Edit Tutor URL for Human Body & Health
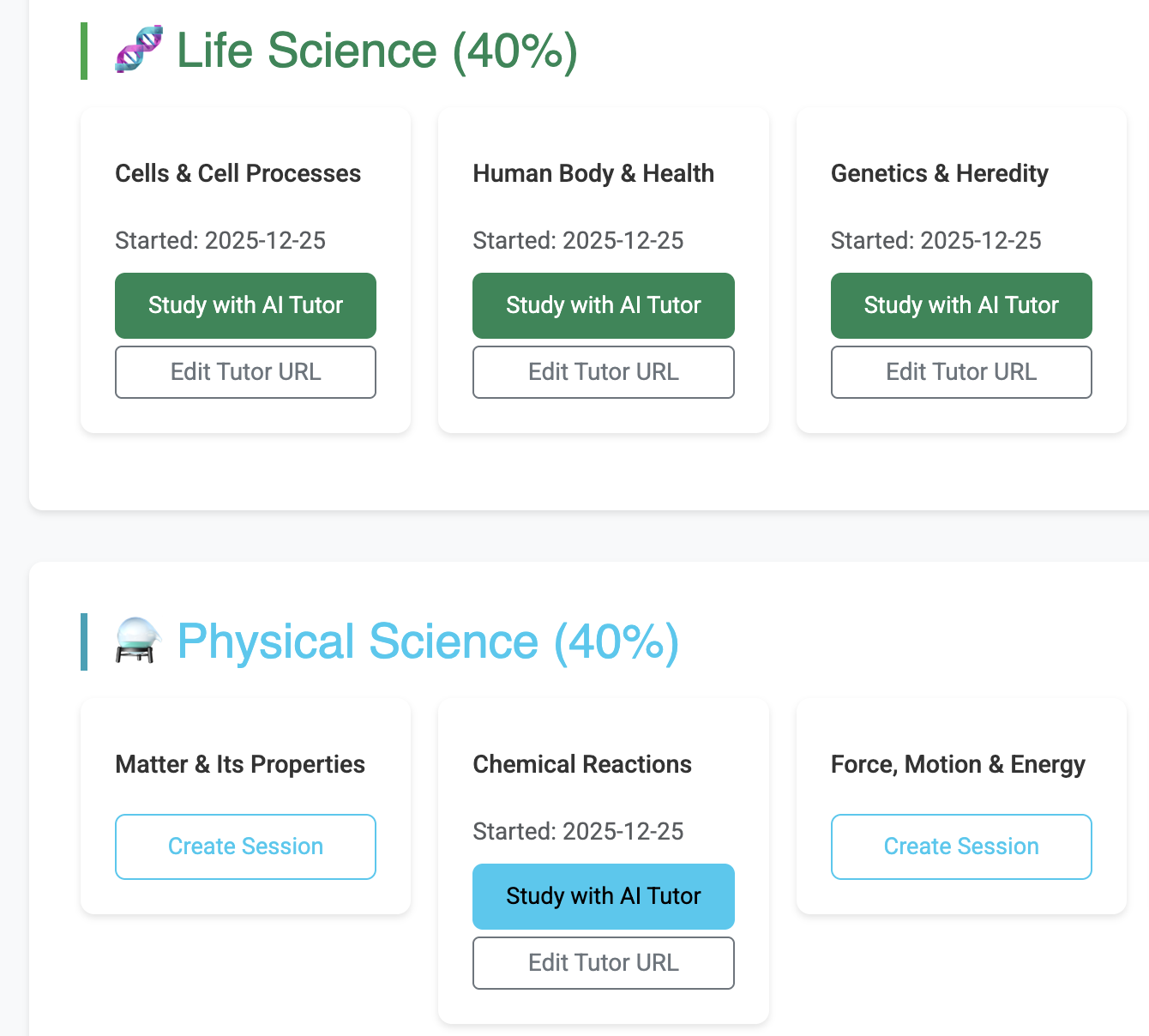The height and width of the screenshot is (1036, 1149). click(x=603, y=372)
